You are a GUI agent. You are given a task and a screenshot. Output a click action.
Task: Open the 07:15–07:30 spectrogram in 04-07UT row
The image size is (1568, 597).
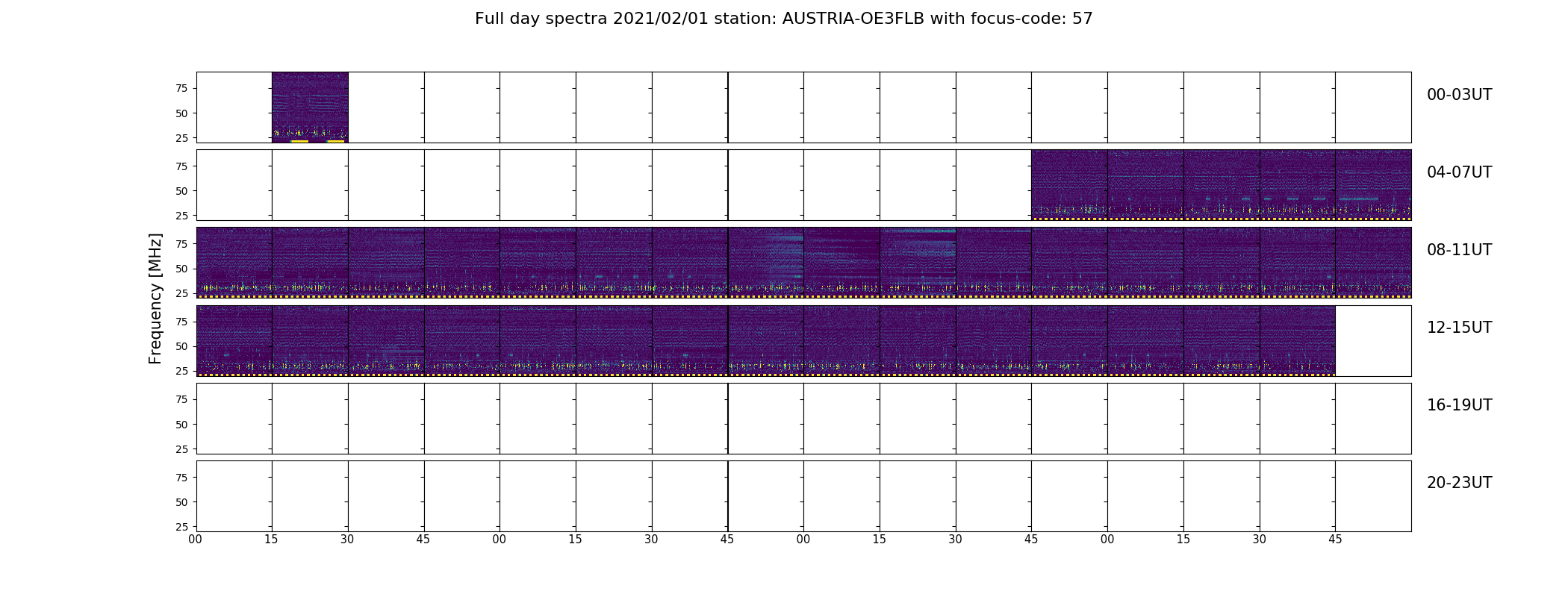tap(1222, 185)
